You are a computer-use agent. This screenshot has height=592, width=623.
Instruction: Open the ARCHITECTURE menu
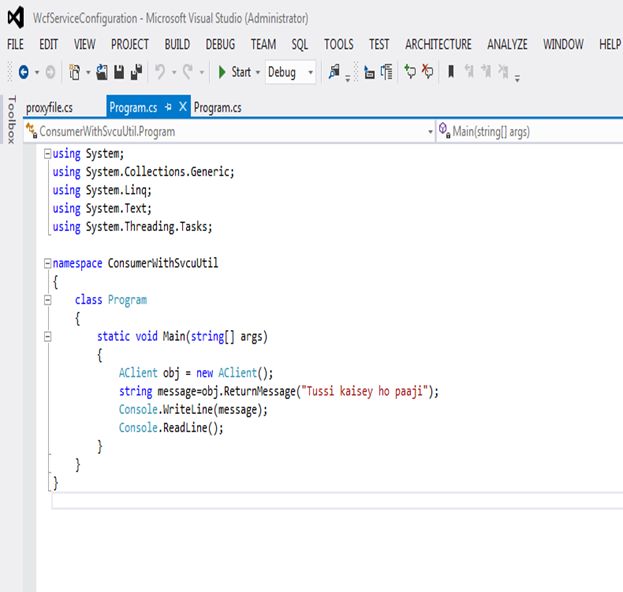(x=438, y=44)
